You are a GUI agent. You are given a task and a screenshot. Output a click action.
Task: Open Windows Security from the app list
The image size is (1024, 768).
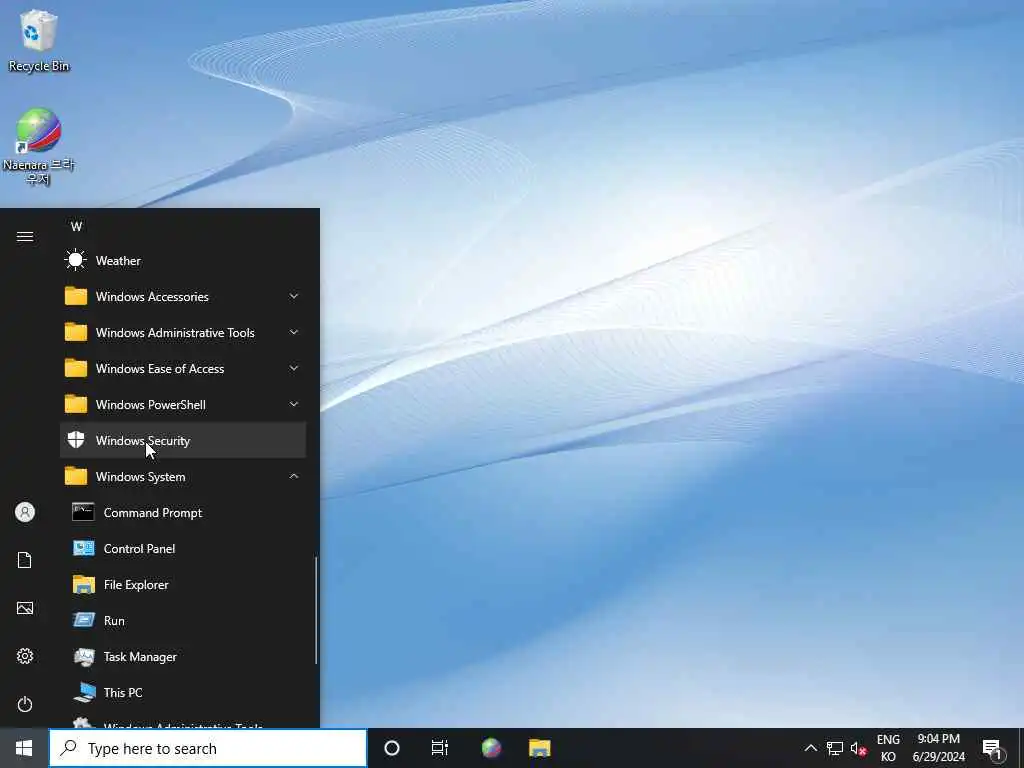coord(183,441)
